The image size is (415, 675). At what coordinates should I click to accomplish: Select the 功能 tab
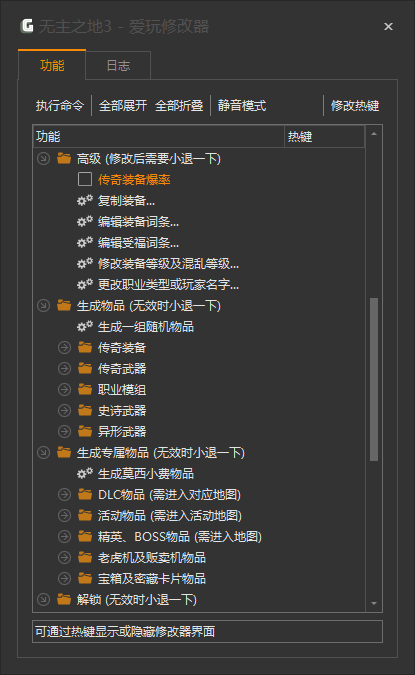pyautogui.click(x=52, y=65)
